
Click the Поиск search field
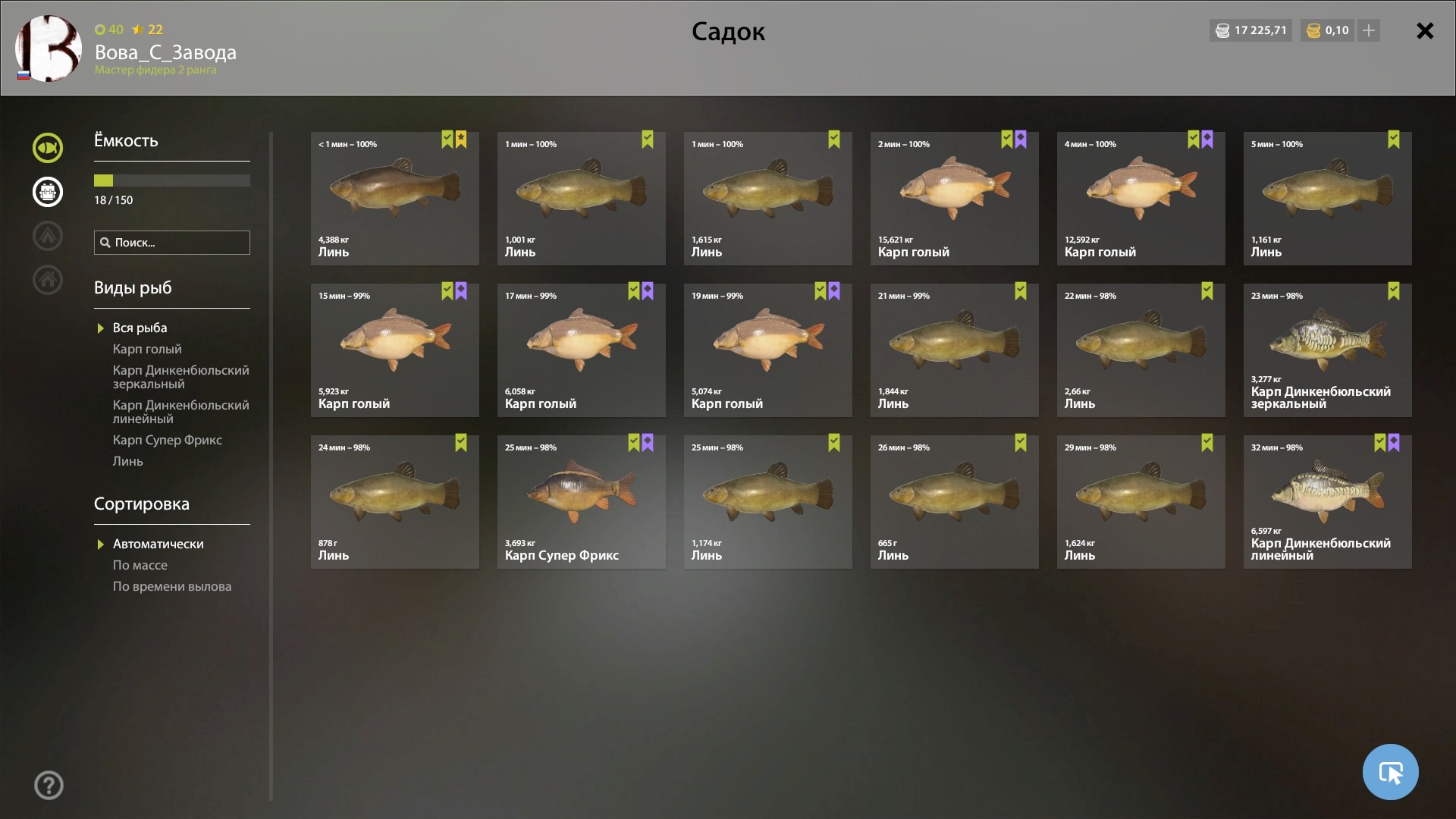coord(172,243)
